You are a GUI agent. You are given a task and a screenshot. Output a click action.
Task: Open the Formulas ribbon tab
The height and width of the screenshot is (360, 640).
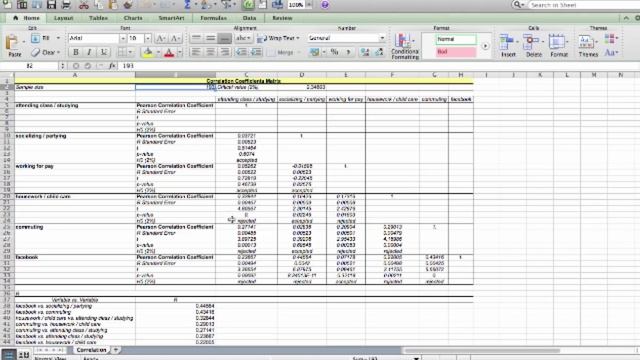[x=213, y=18]
